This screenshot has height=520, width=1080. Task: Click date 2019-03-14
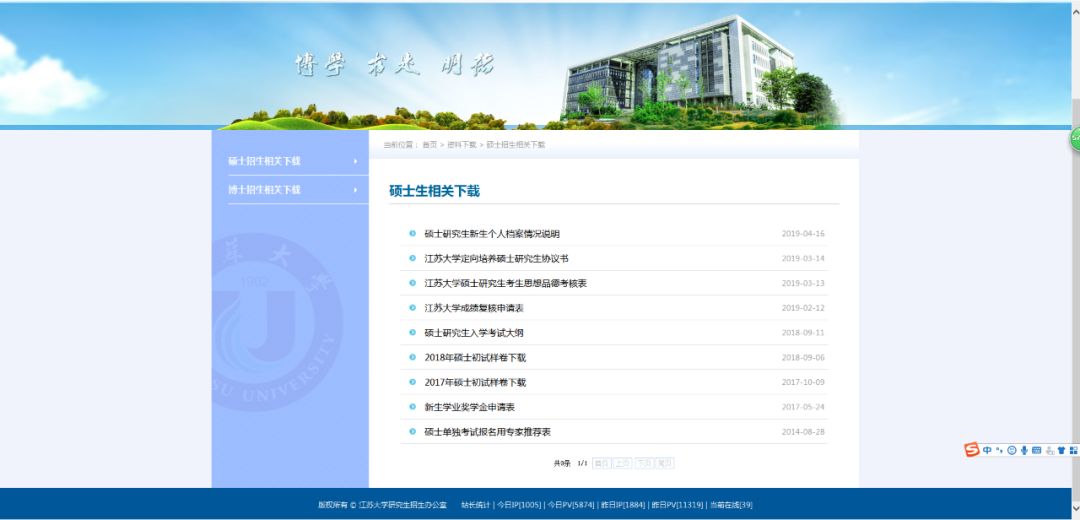[x=803, y=259]
